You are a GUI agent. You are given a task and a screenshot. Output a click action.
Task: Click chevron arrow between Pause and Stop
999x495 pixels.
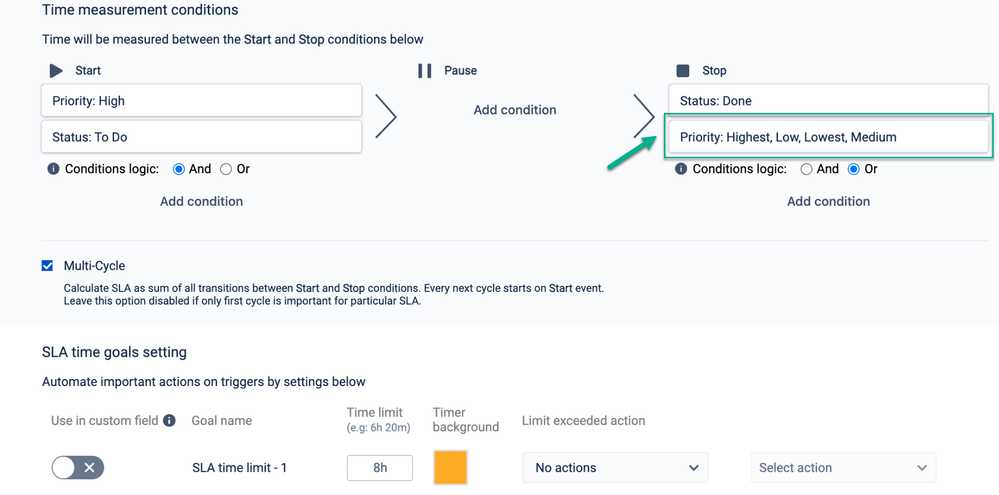click(645, 117)
